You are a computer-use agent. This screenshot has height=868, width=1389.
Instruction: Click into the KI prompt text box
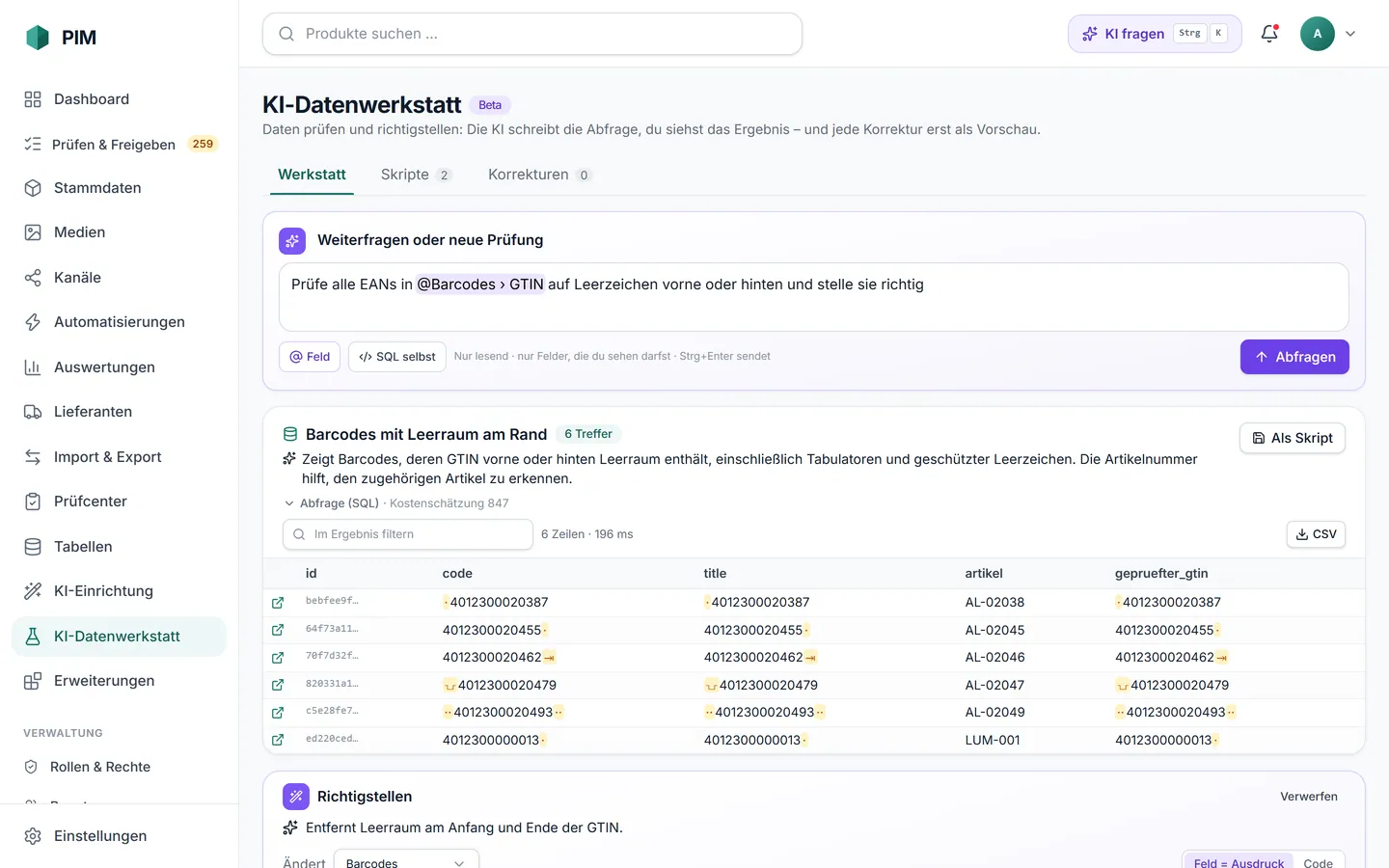pyautogui.click(x=814, y=297)
